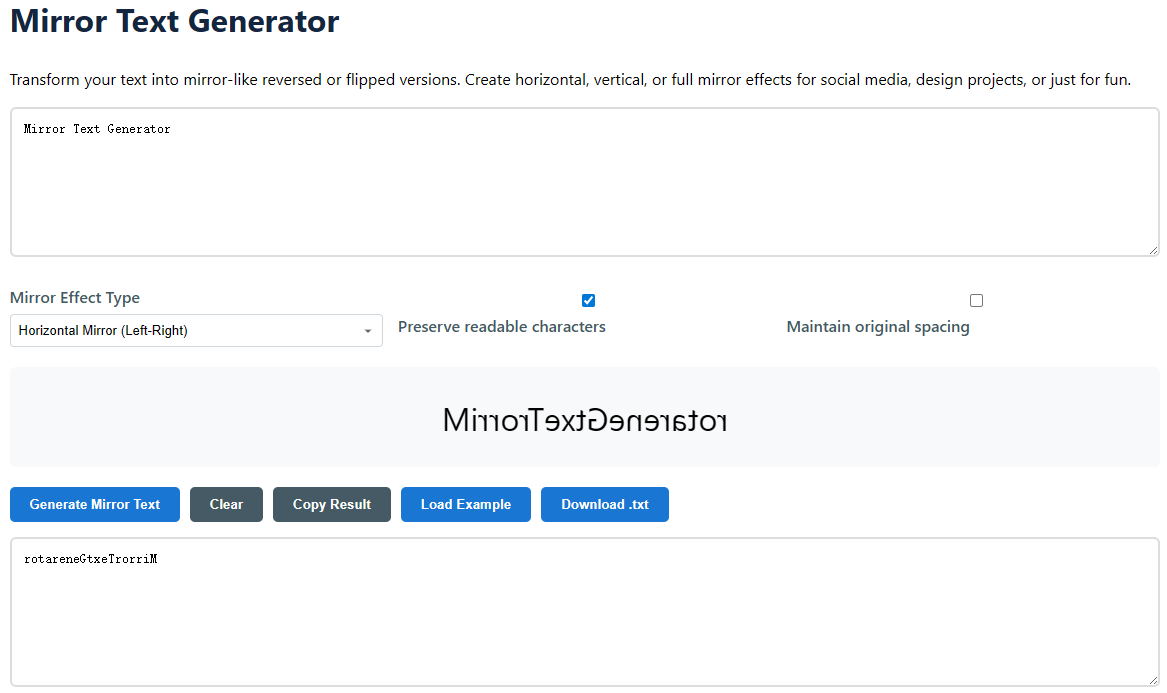Grab the resize handle of input textarea

pyautogui.click(x=1153, y=250)
